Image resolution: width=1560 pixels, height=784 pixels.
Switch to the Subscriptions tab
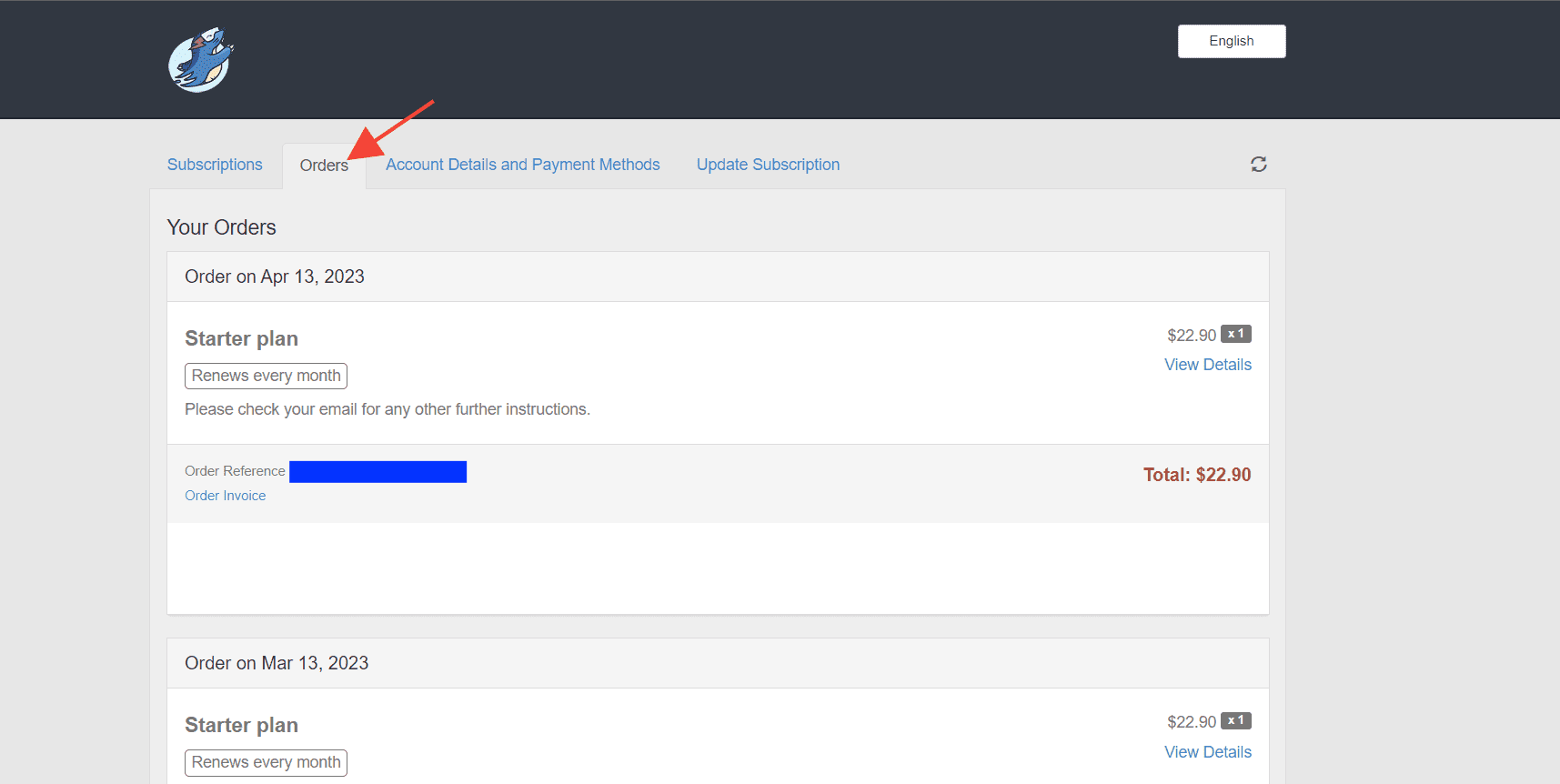pos(215,165)
